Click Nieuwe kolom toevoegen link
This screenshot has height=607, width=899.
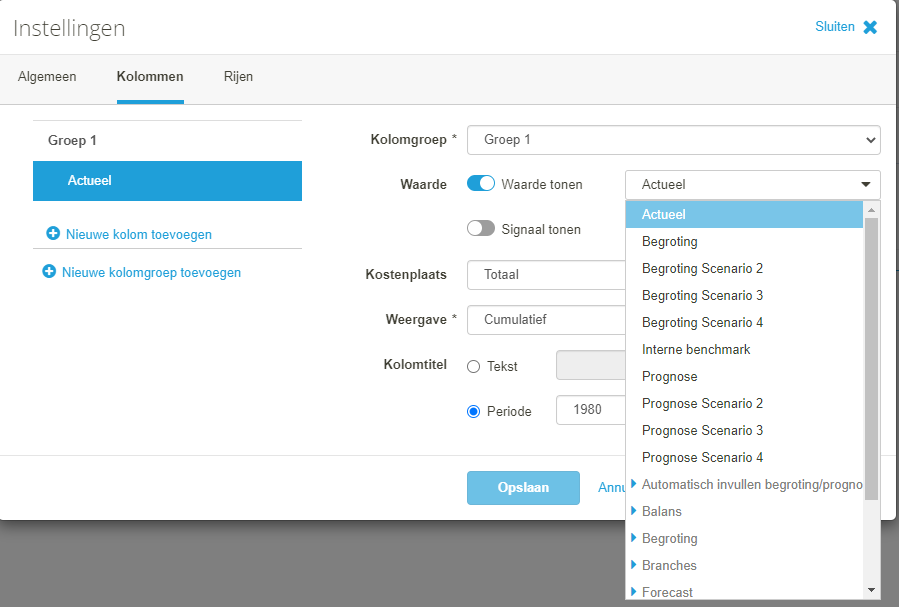coord(139,234)
